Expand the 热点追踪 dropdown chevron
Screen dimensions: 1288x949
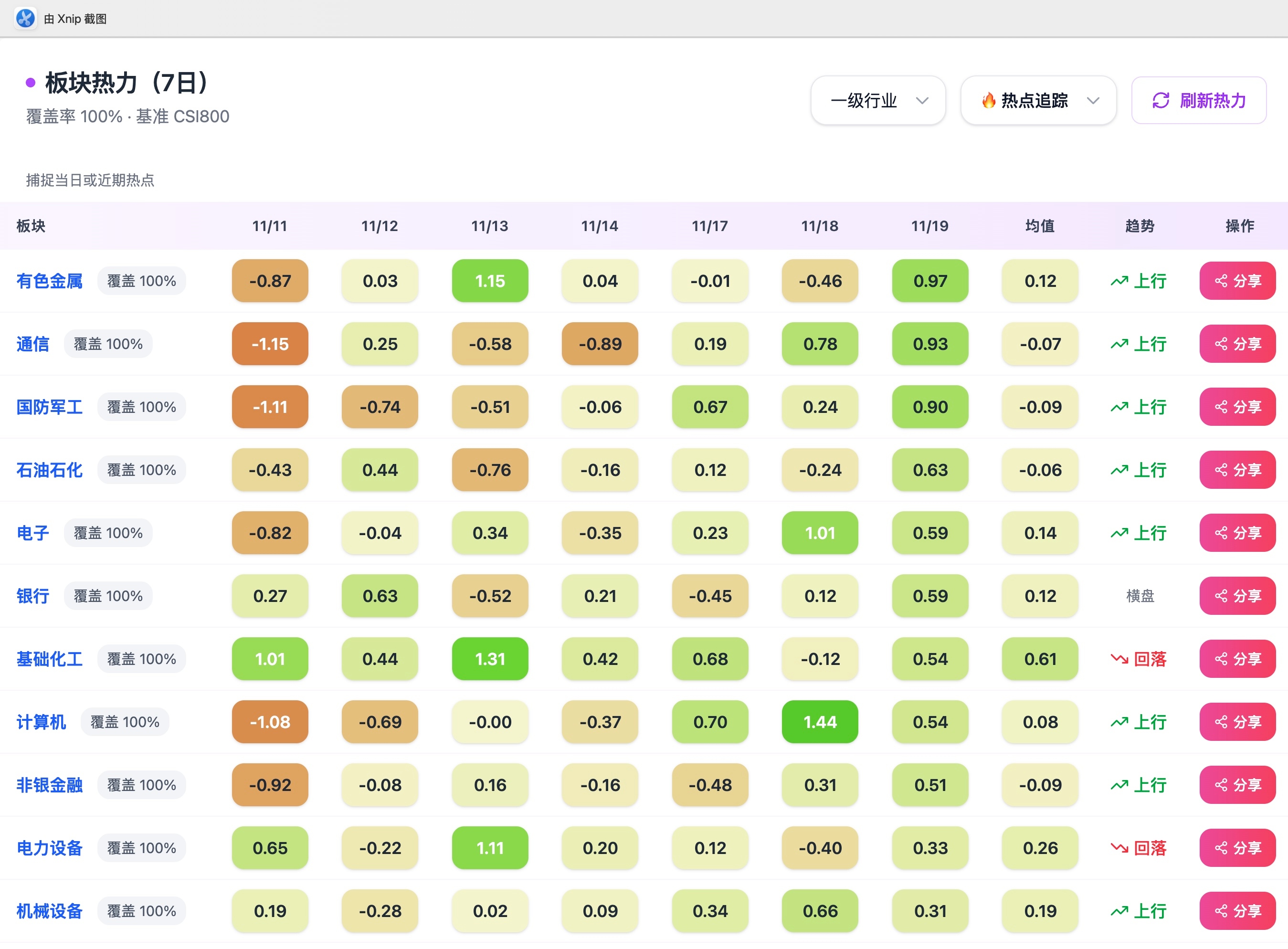(1093, 101)
